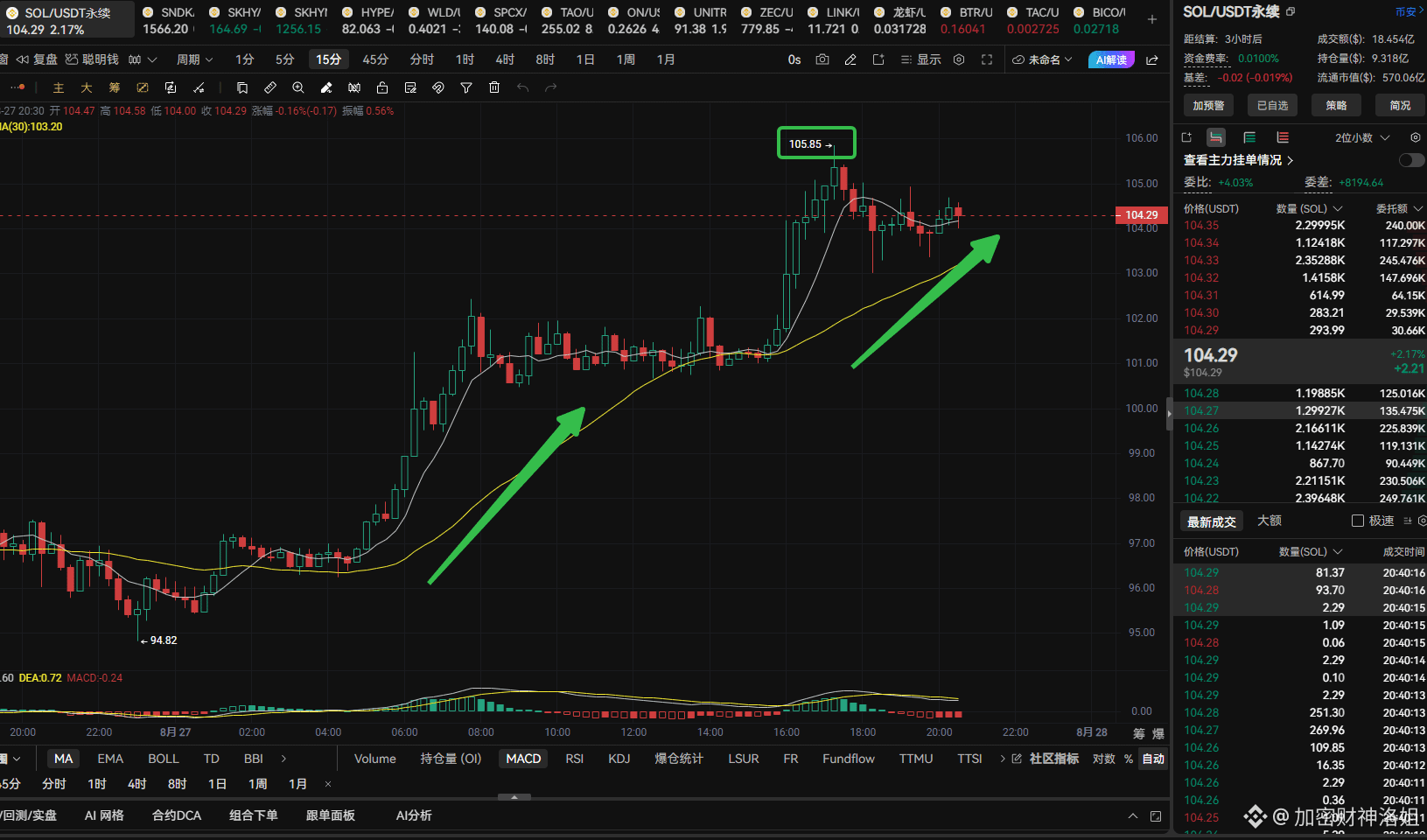Click the buy order row priced 104.28

[x=1299, y=394]
